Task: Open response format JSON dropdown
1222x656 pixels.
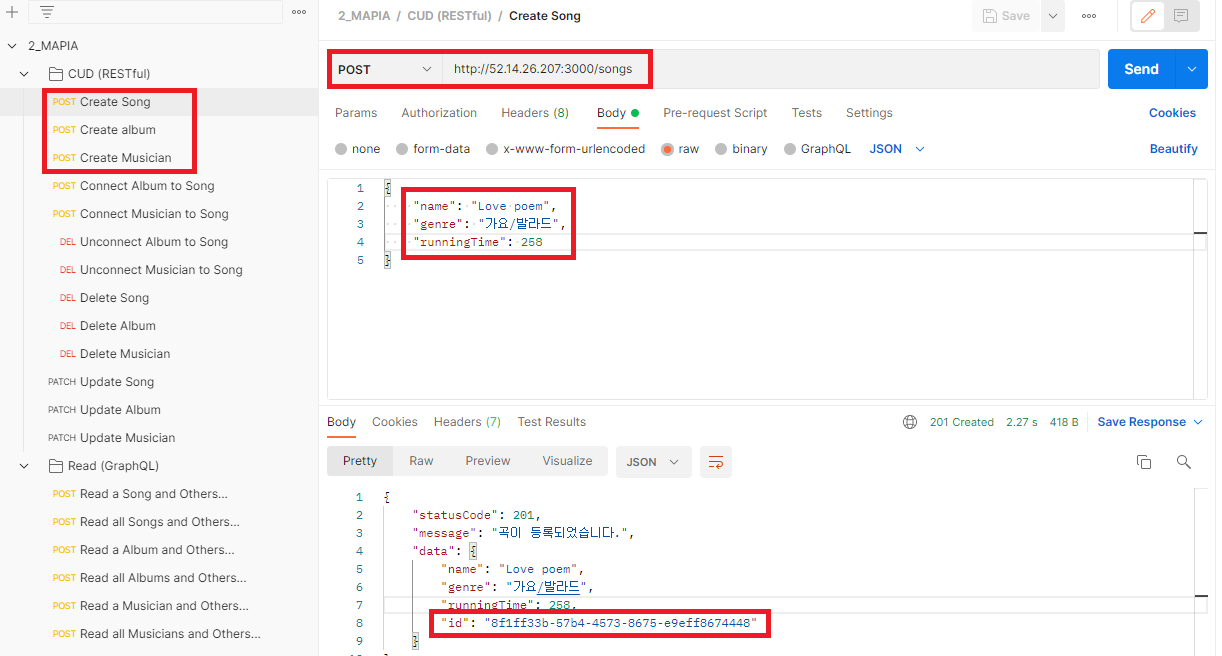Action: click(x=652, y=462)
